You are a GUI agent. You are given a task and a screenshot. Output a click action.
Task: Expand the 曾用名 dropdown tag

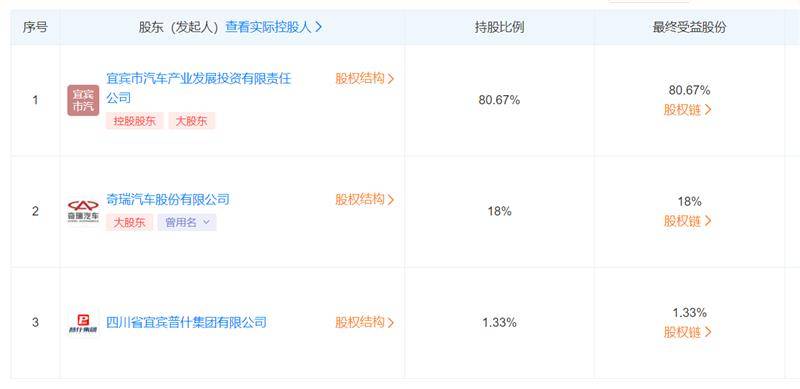(187, 222)
